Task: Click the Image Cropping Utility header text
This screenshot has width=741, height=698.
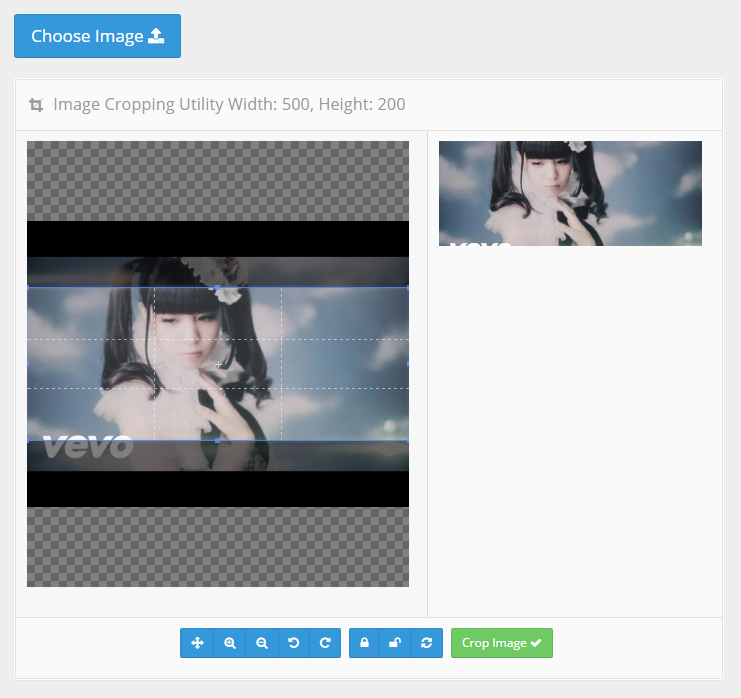Action: click(229, 105)
